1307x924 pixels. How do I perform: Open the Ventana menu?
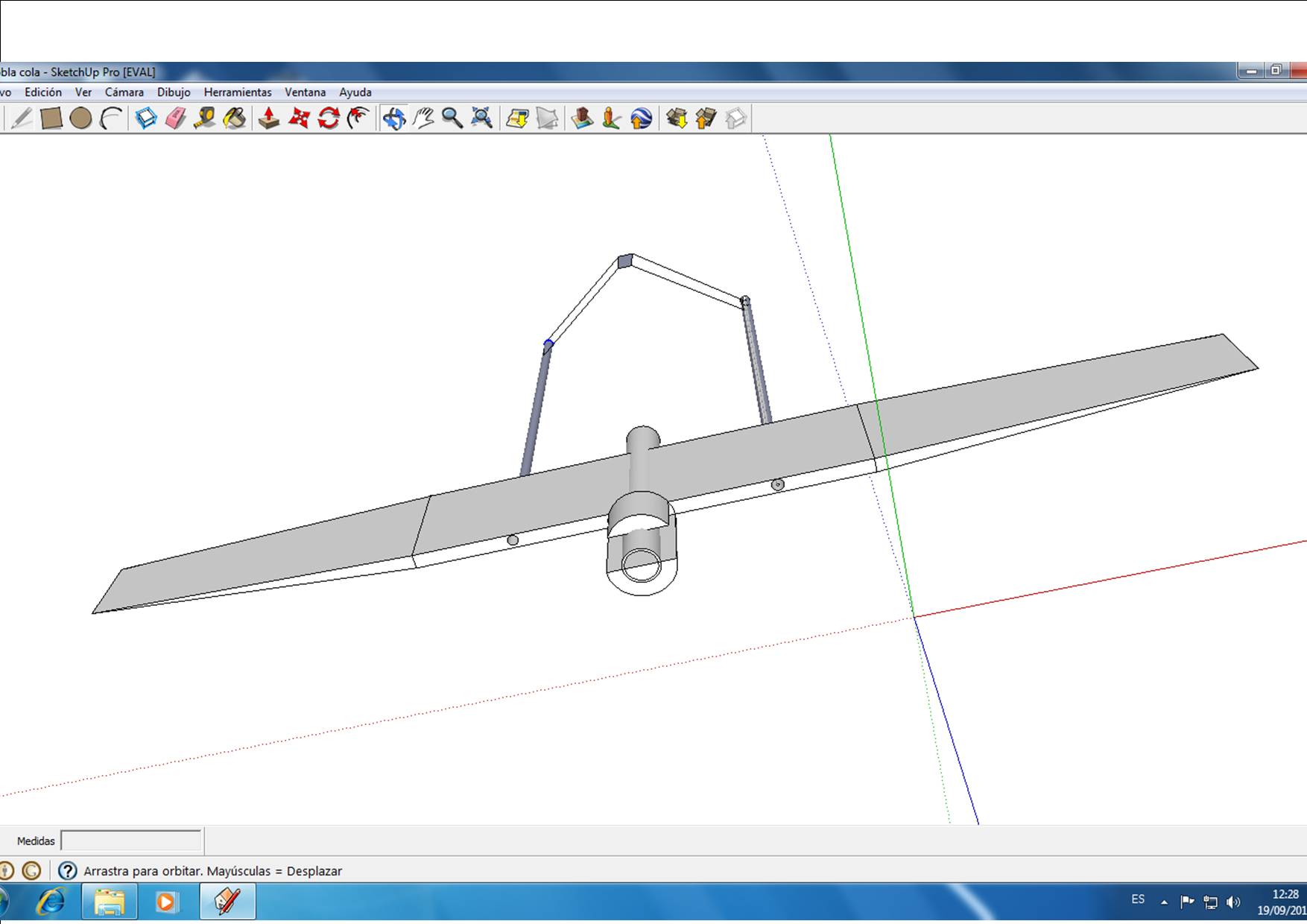(x=305, y=92)
